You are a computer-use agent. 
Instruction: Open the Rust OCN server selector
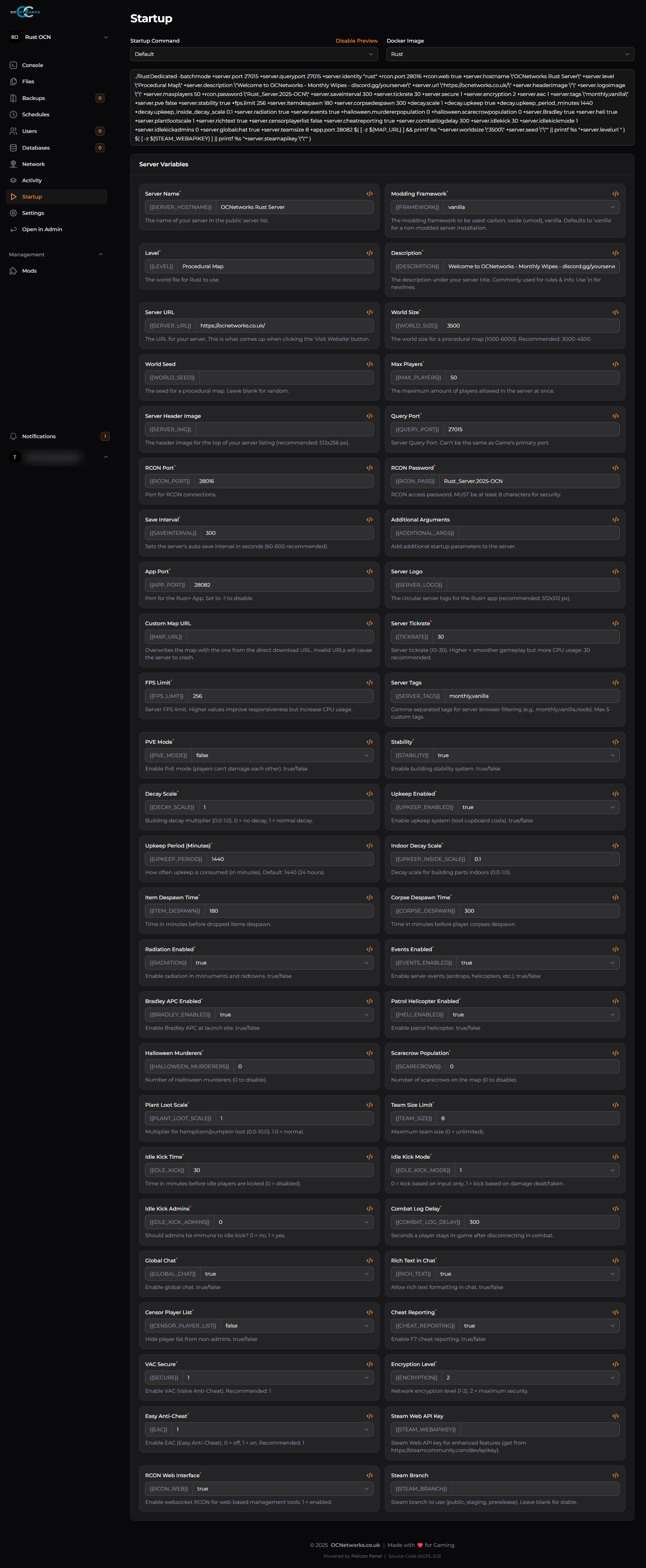point(58,37)
